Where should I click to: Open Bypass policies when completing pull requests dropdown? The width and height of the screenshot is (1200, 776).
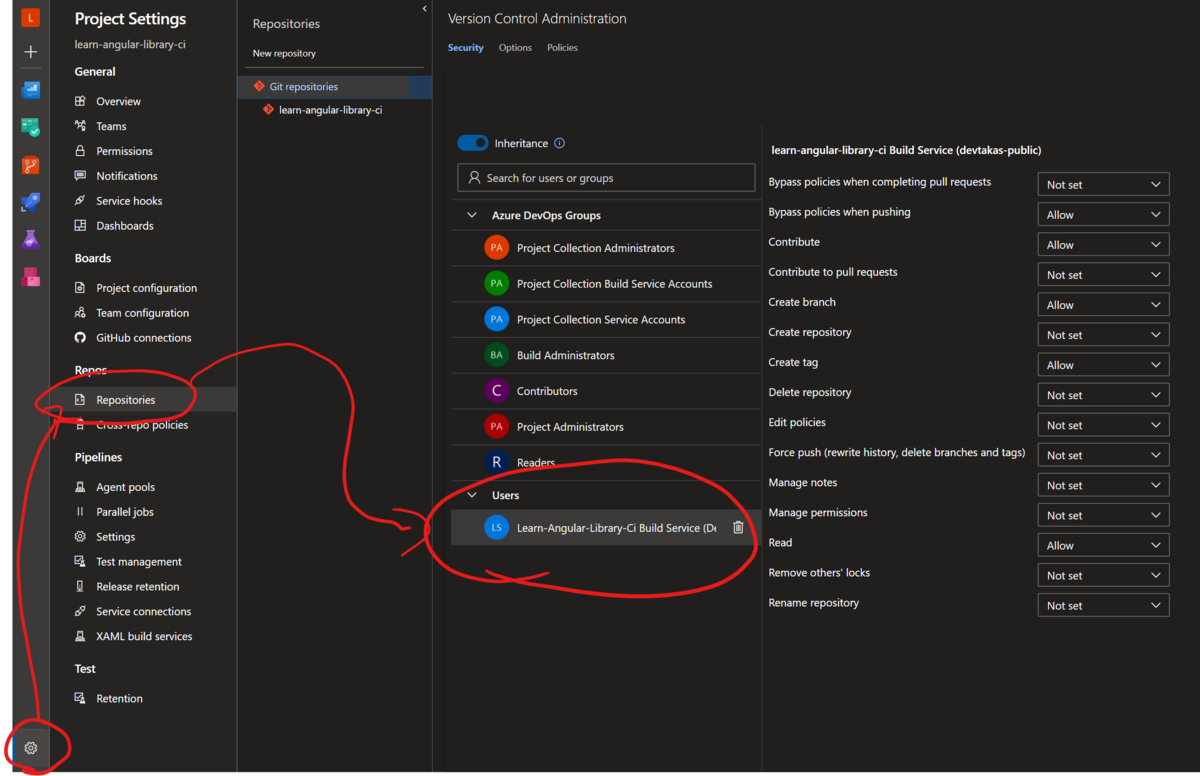[x=1103, y=184]
